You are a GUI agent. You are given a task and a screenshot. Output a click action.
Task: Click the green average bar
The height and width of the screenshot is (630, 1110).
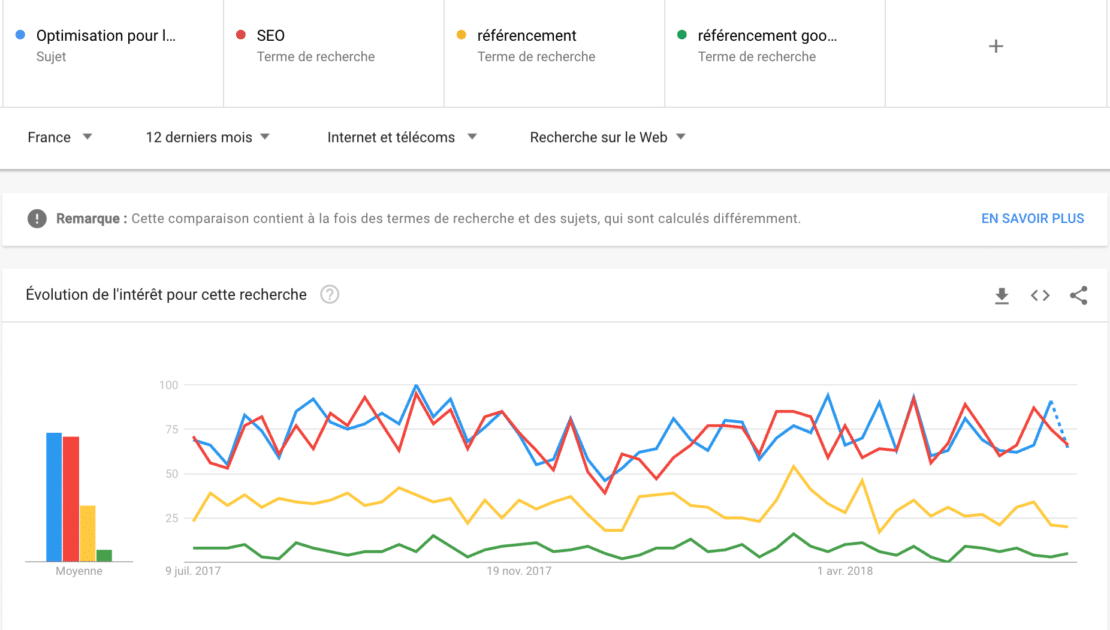(x=104, y=555)
